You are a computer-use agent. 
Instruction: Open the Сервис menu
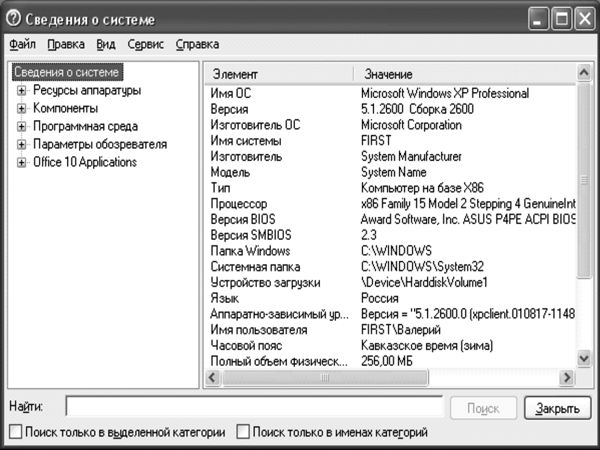click(145, 44)
